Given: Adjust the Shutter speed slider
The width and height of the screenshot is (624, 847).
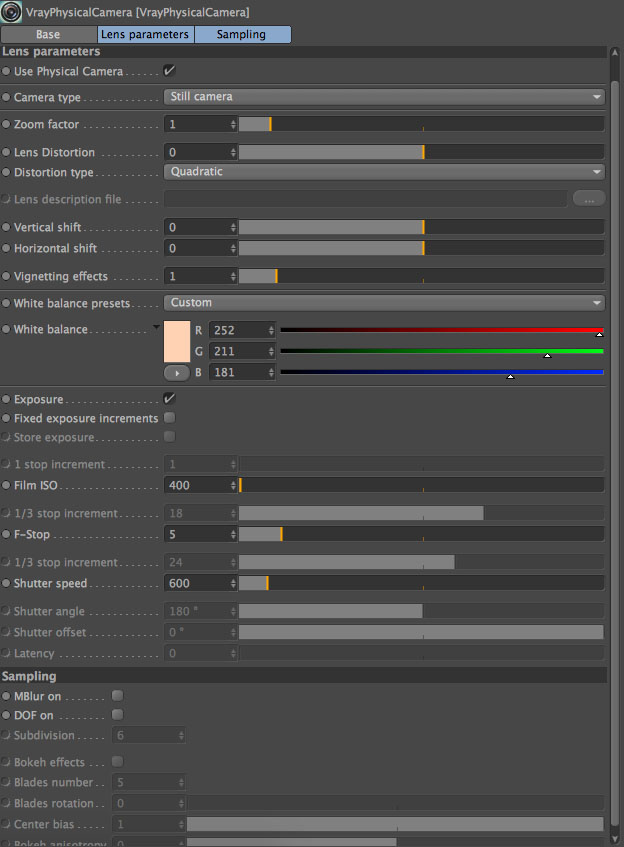Looking at the screenshot, I should click(421, 584).
